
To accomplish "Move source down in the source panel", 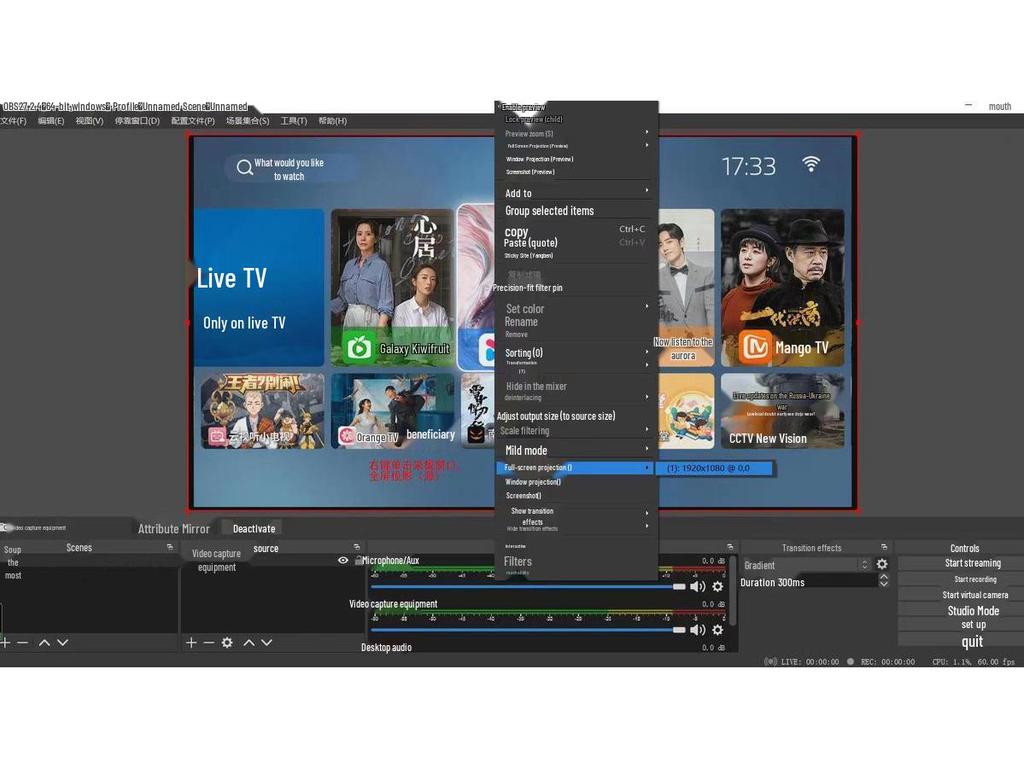I will pos(266,643).
